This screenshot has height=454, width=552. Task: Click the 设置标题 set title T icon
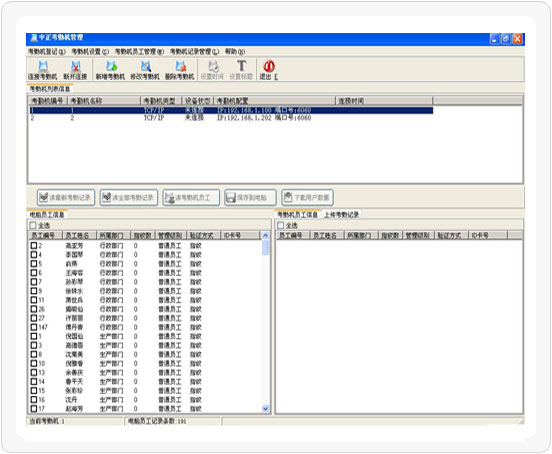coord(241,70)
